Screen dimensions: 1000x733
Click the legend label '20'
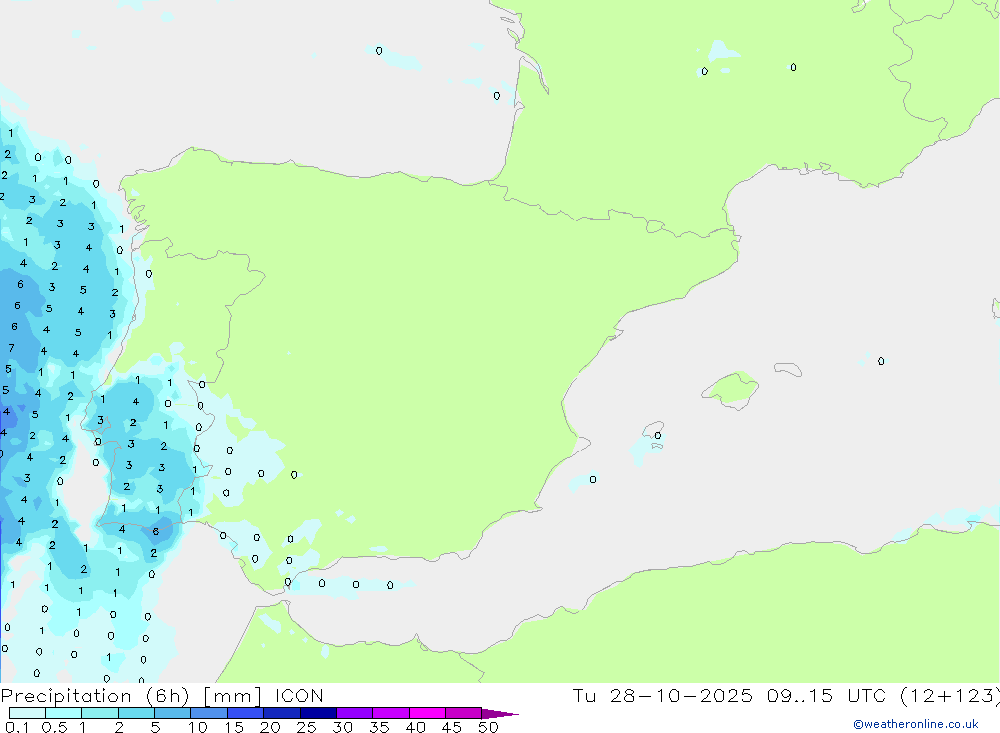270,727
